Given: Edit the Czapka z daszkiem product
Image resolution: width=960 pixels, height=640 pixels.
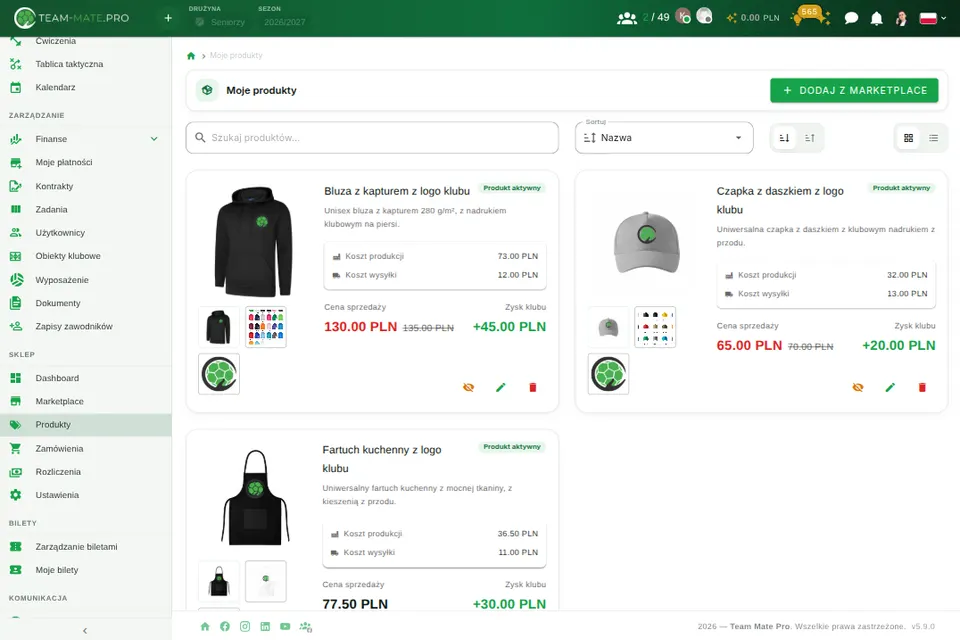Looking at the screenshot, I should click(890, 387).
